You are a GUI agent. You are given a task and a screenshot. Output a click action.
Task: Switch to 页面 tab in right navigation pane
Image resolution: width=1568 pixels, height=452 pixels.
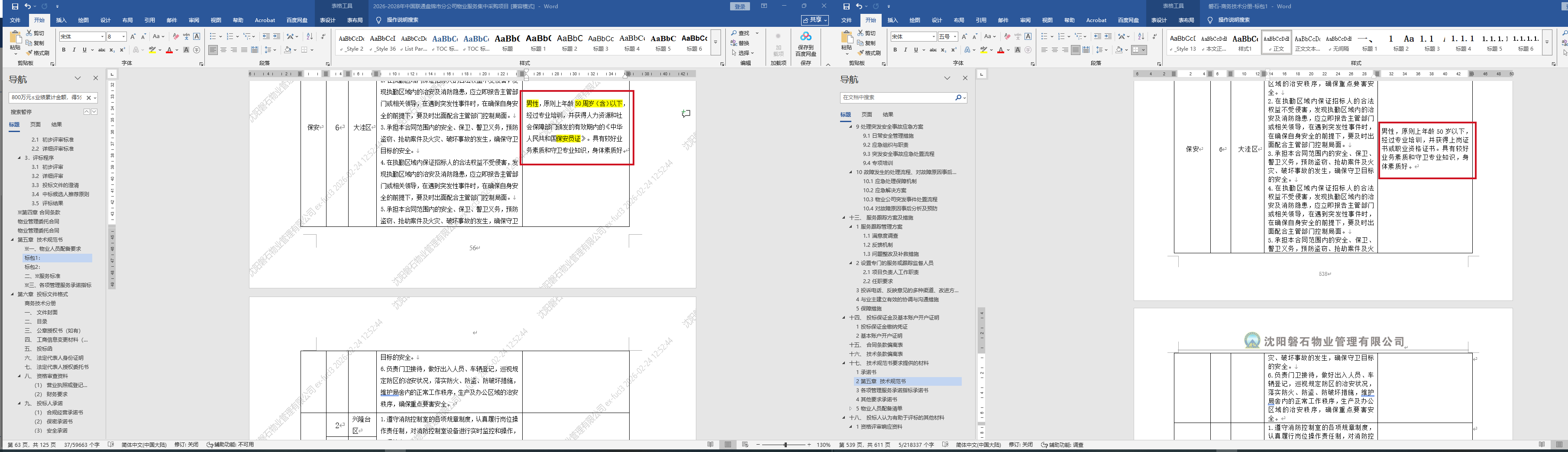click(867, 114)
